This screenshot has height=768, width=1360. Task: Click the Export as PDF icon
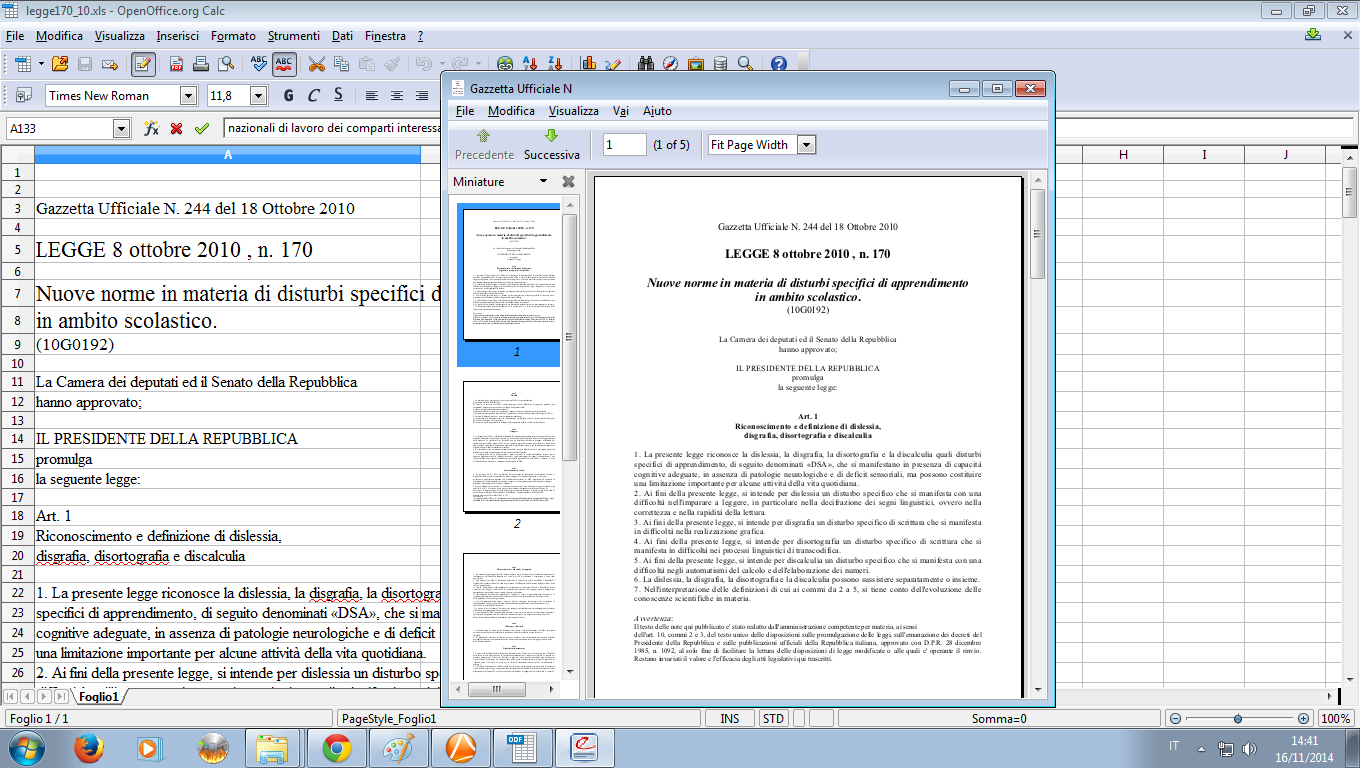[x=176, y=64]
